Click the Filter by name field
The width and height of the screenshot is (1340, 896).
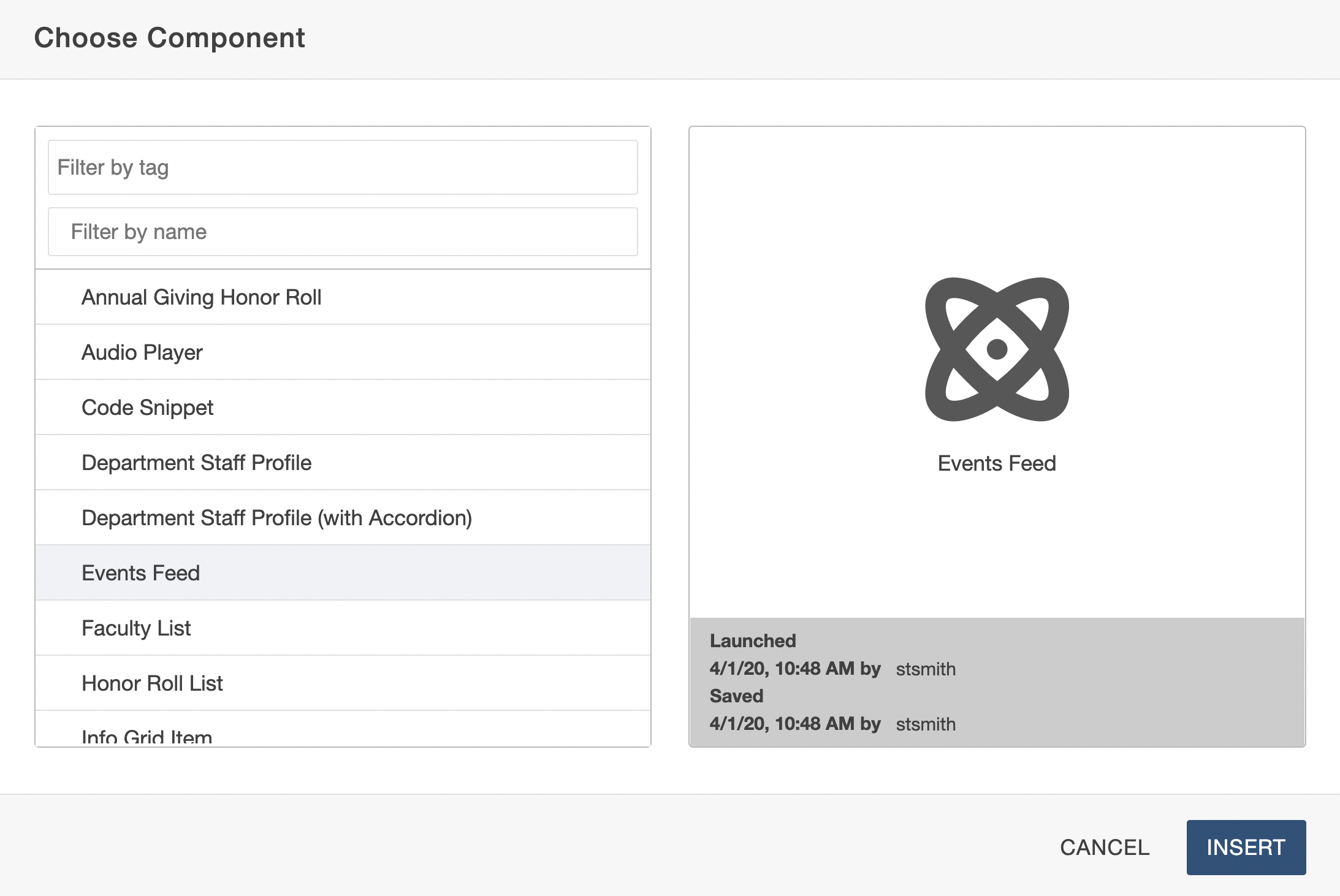click(x=343, y=232)
